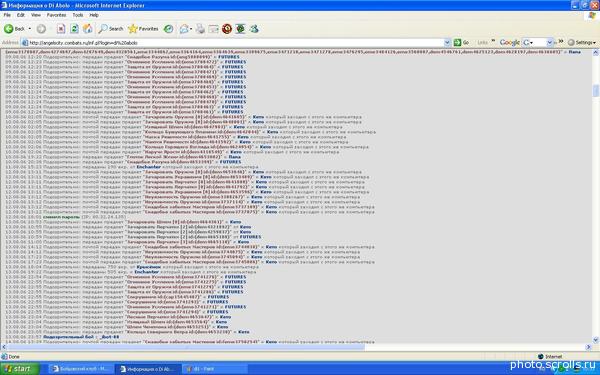
Task: Click the Google toolbar logo
Action: [x=510, y=42]
